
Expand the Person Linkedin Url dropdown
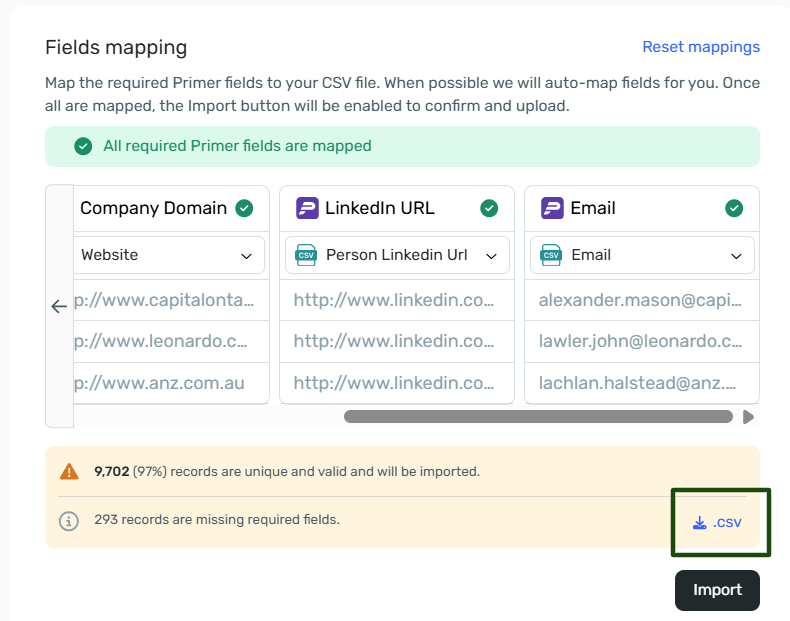pos(397,255)
